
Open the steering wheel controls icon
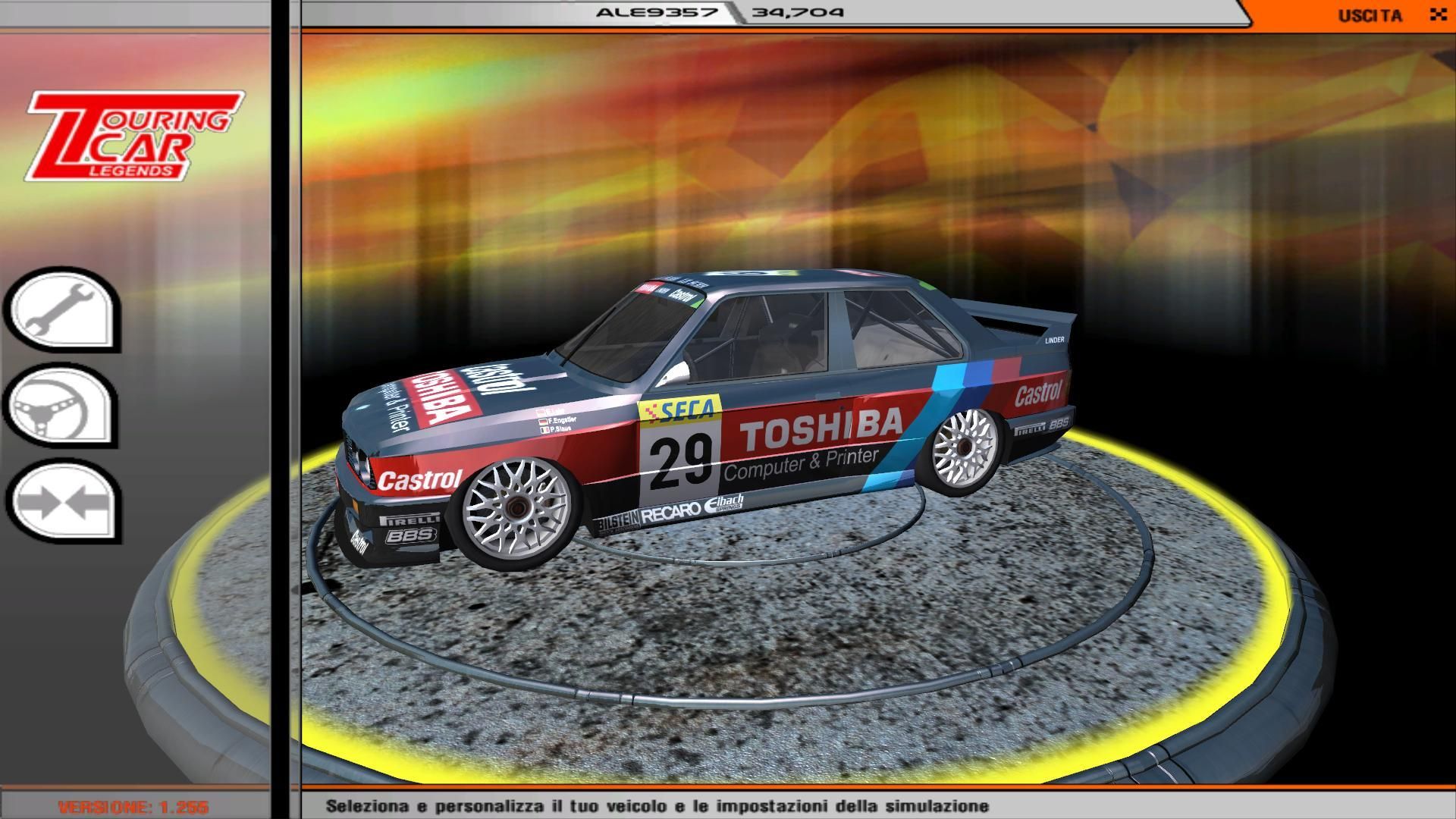pyautogui.click(x=61, y=406)
